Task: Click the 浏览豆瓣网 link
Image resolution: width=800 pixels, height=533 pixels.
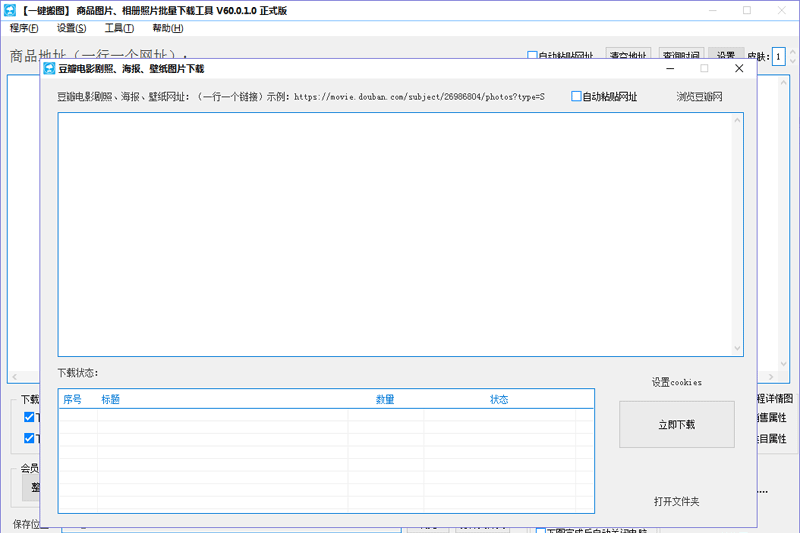Action: point(699,97)
